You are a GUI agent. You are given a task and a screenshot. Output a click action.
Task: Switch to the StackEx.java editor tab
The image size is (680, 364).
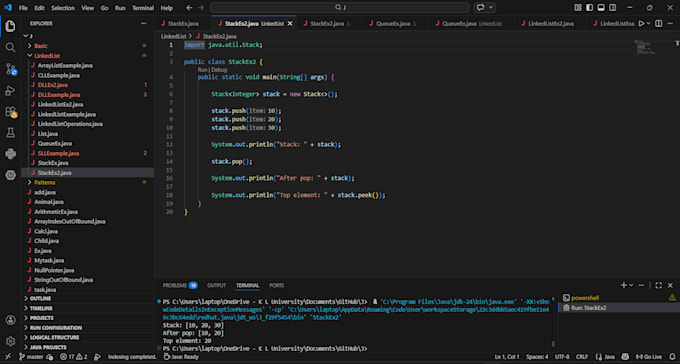coord(183,23)
